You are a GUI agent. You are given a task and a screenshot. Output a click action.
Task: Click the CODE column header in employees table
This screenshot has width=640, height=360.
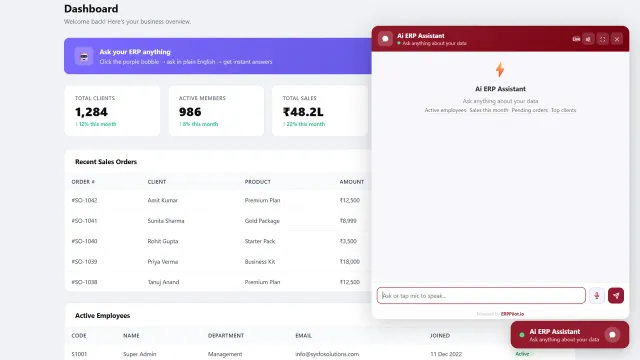coord(79,336)
